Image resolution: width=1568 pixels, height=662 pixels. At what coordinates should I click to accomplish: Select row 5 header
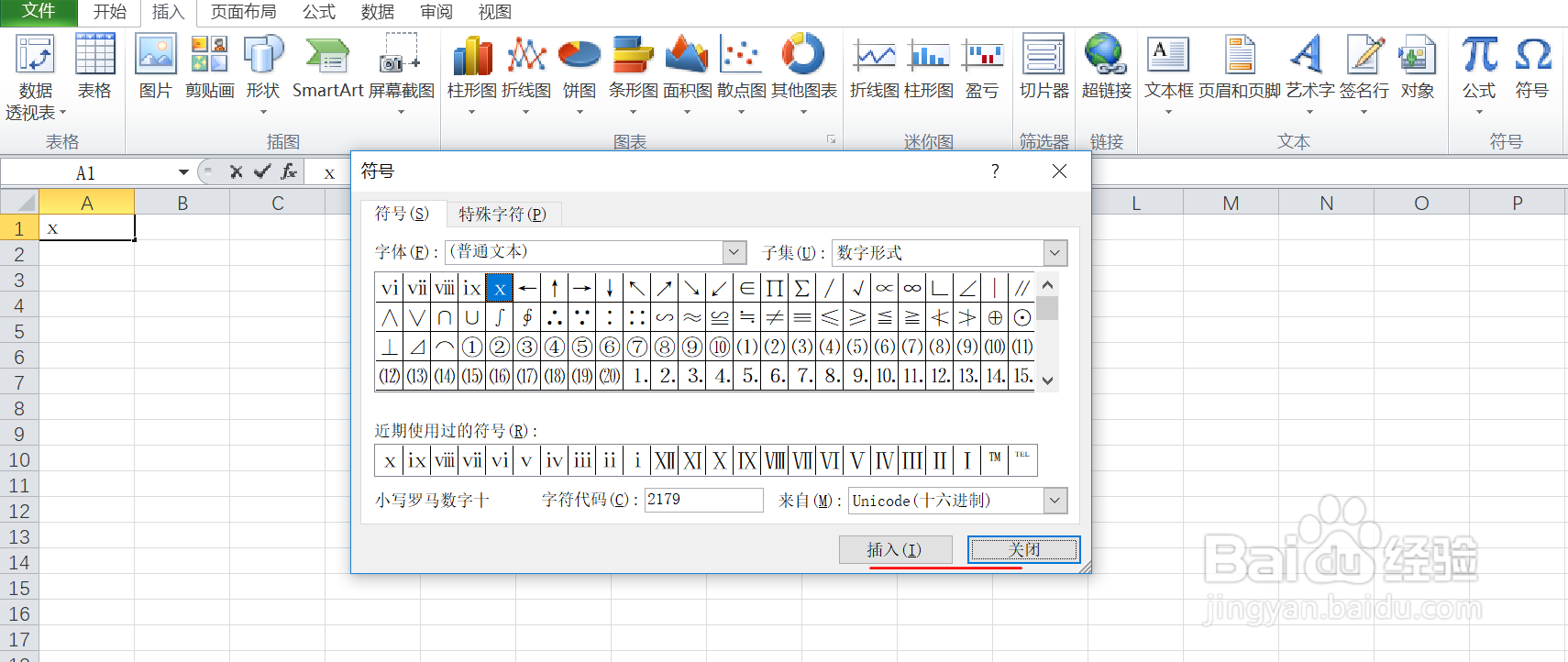coord(19,331)
